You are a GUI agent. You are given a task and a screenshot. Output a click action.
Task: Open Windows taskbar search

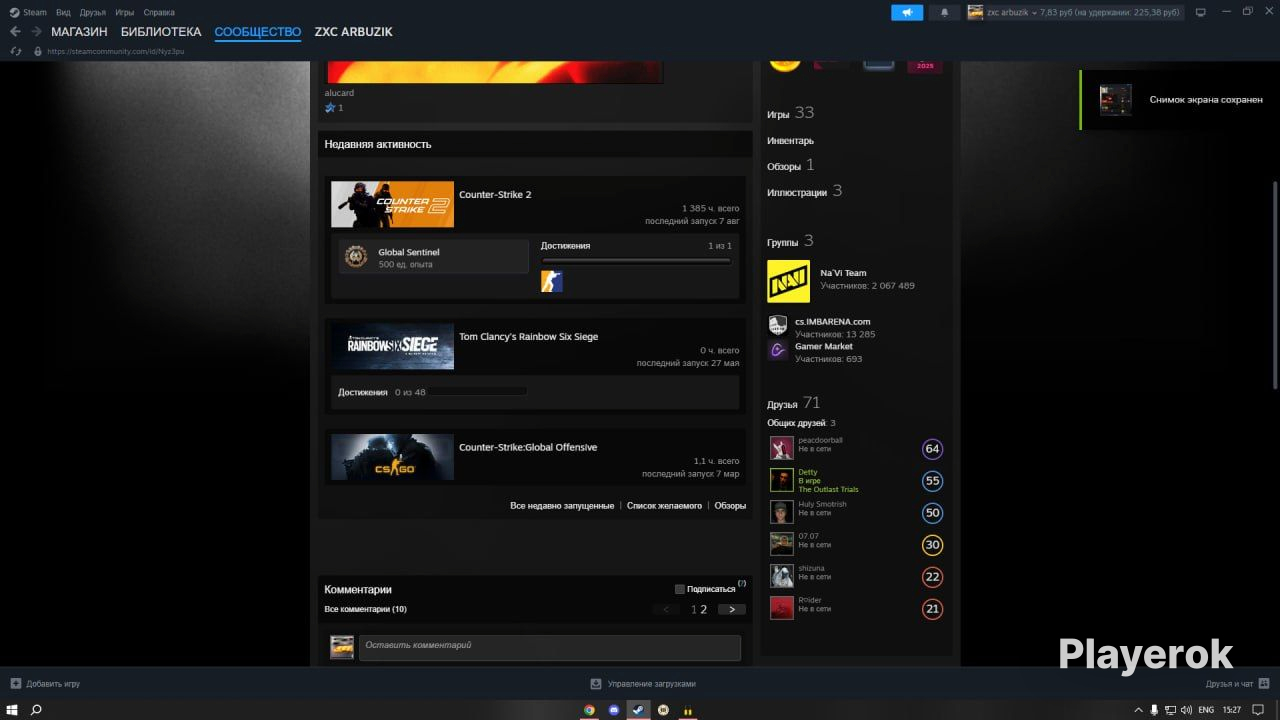(37, 710)
